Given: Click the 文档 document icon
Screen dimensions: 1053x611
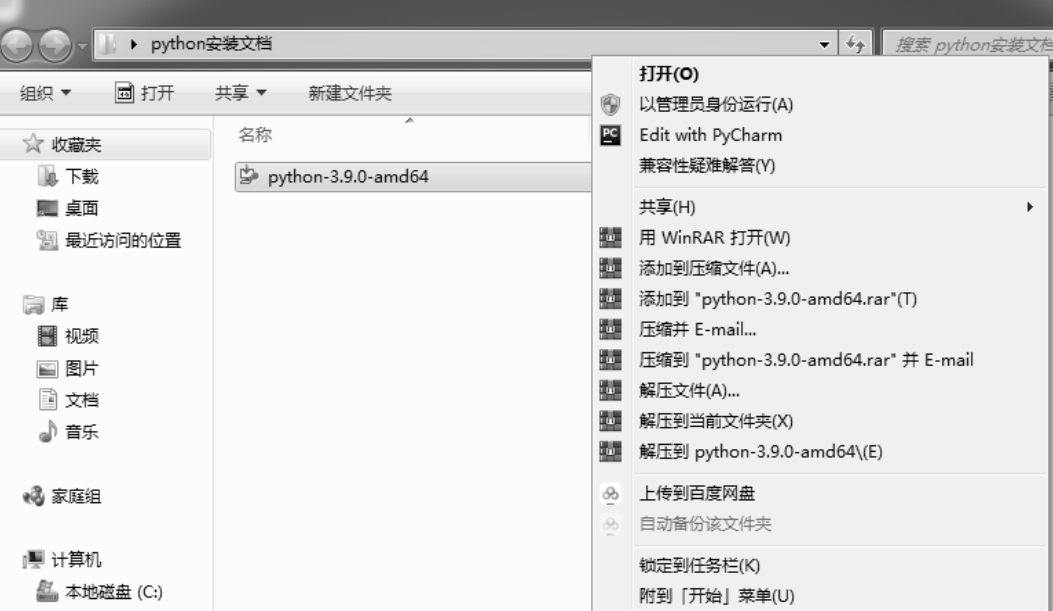Looking at the screenshot, I should 48,400.
